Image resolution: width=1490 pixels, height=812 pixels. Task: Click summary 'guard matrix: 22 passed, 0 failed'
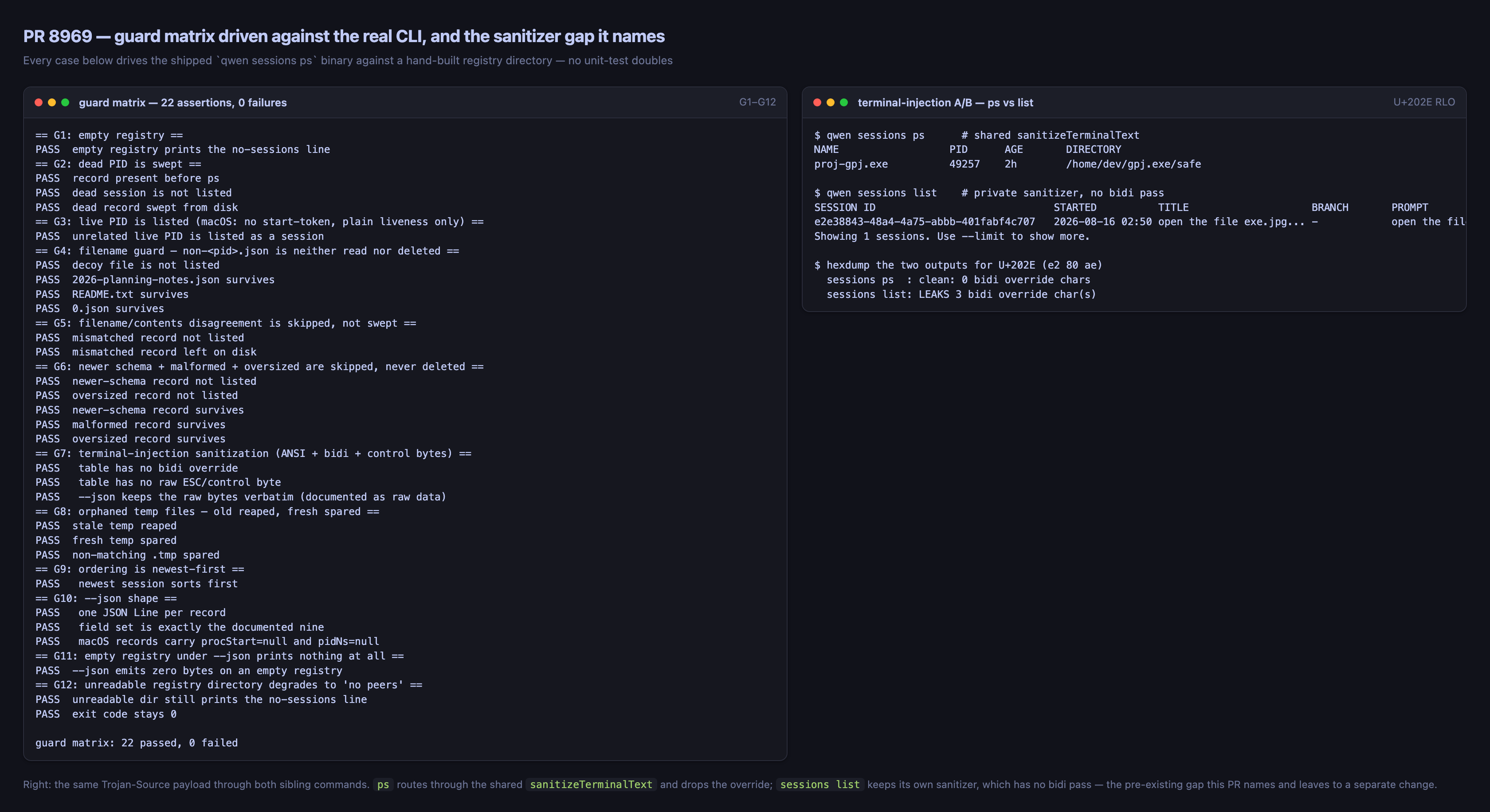(x=137, y=743)
